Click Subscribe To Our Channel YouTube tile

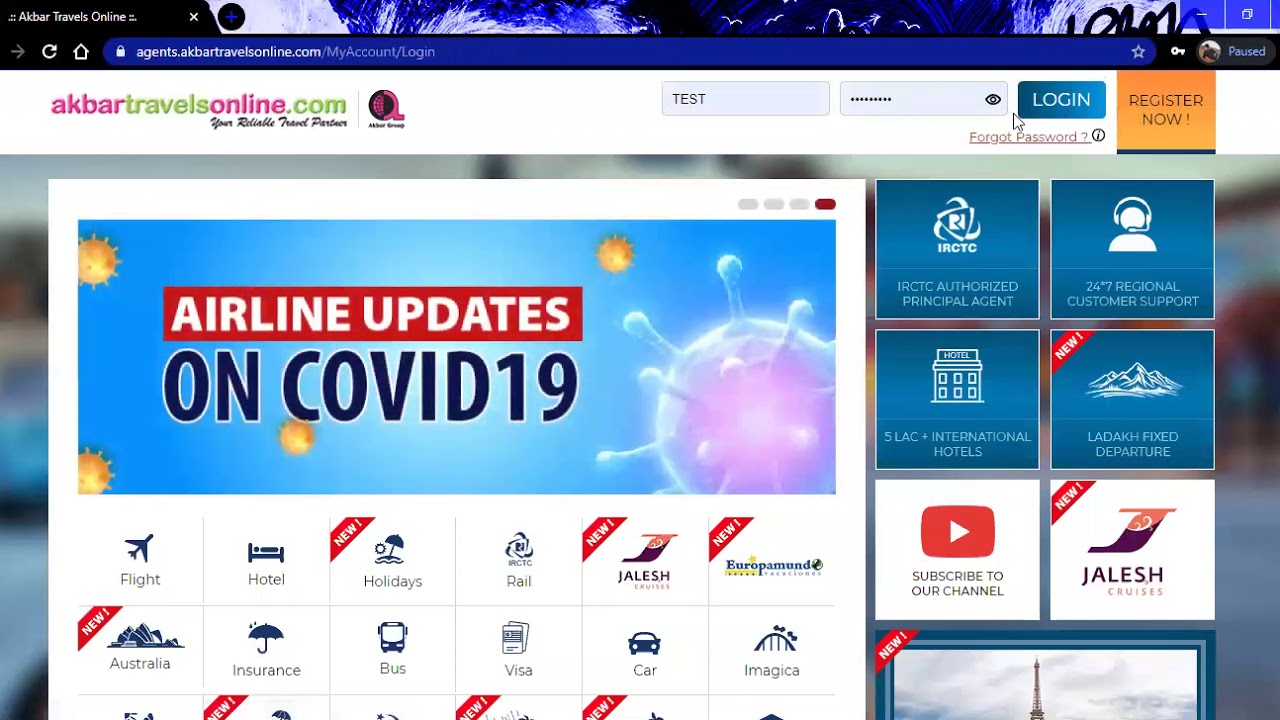[x=957, y=549]
